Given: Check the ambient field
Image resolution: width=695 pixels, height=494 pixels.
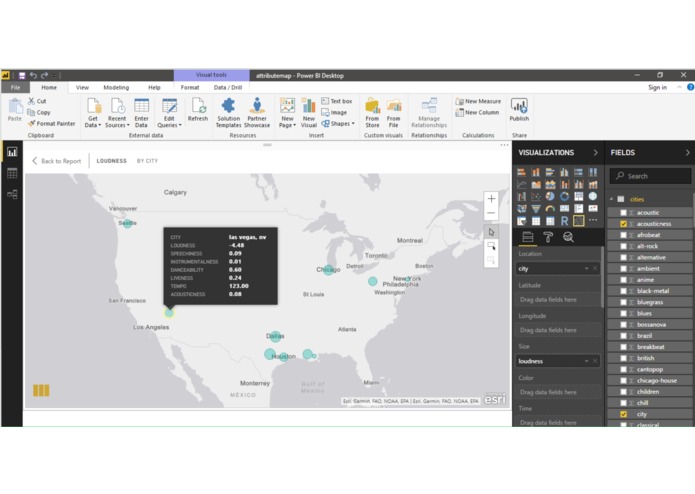Looking at the screenshot, I should coord(623,268).
